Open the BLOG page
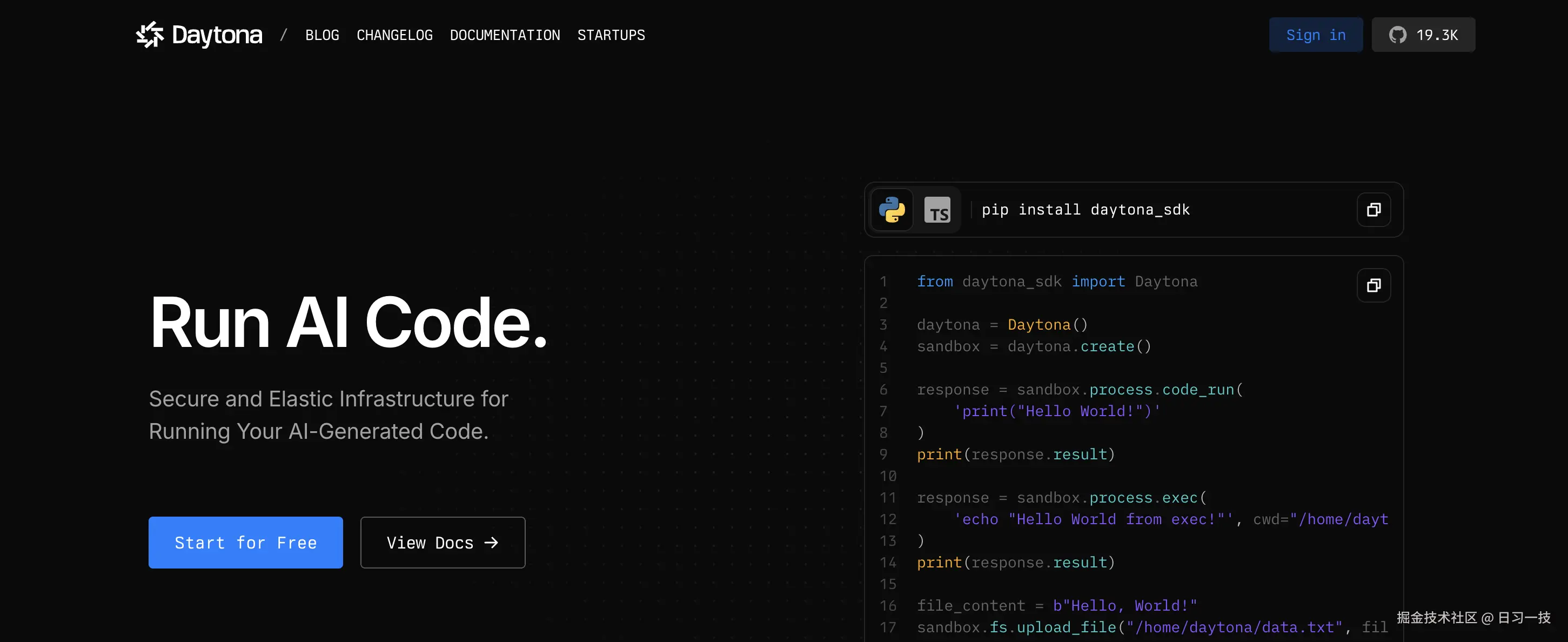 (321, 35)
